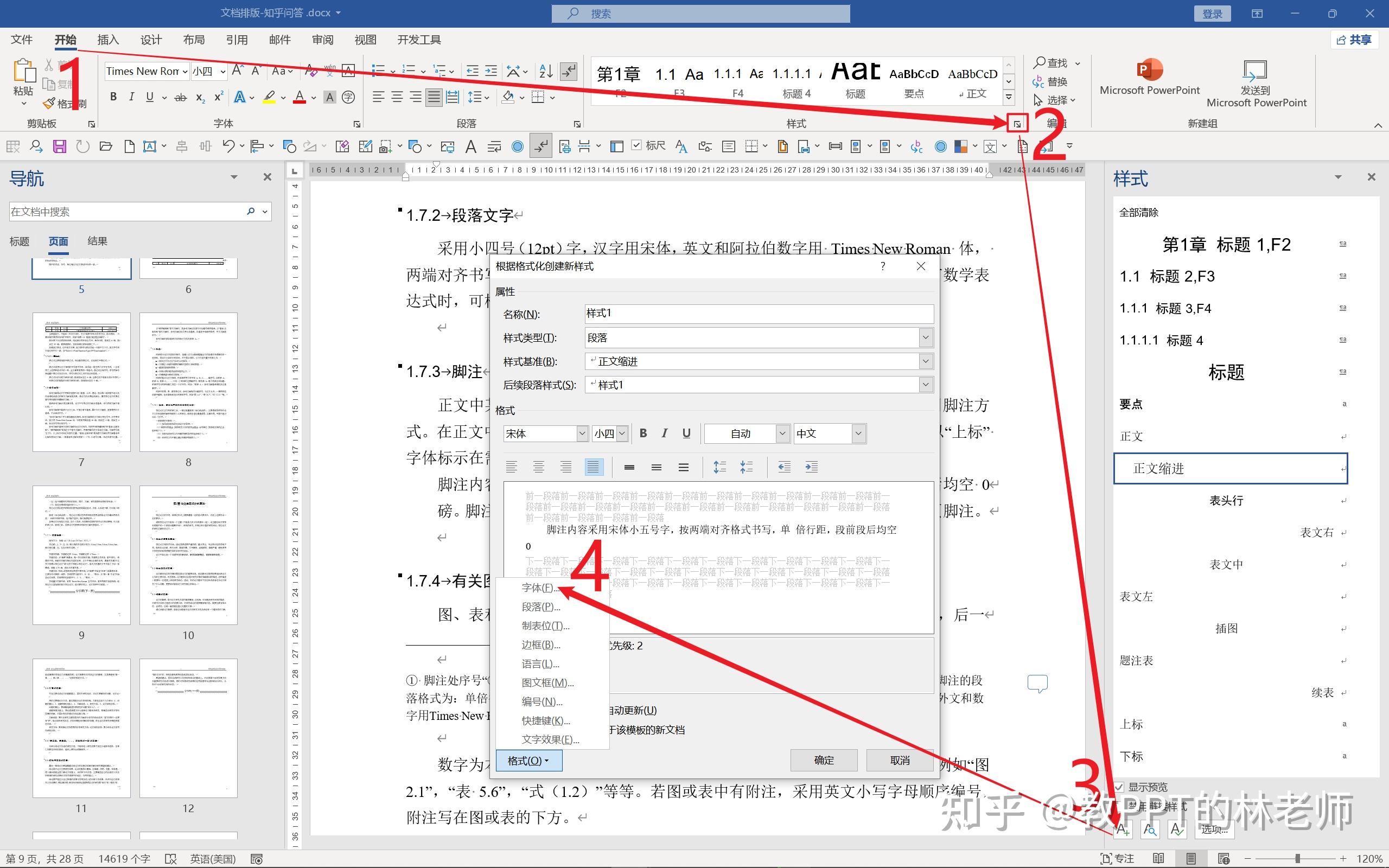Screen dimensions: 1389x868
Task: Click increase indent icon in the dialog
Action: click(x=811, y=467)
